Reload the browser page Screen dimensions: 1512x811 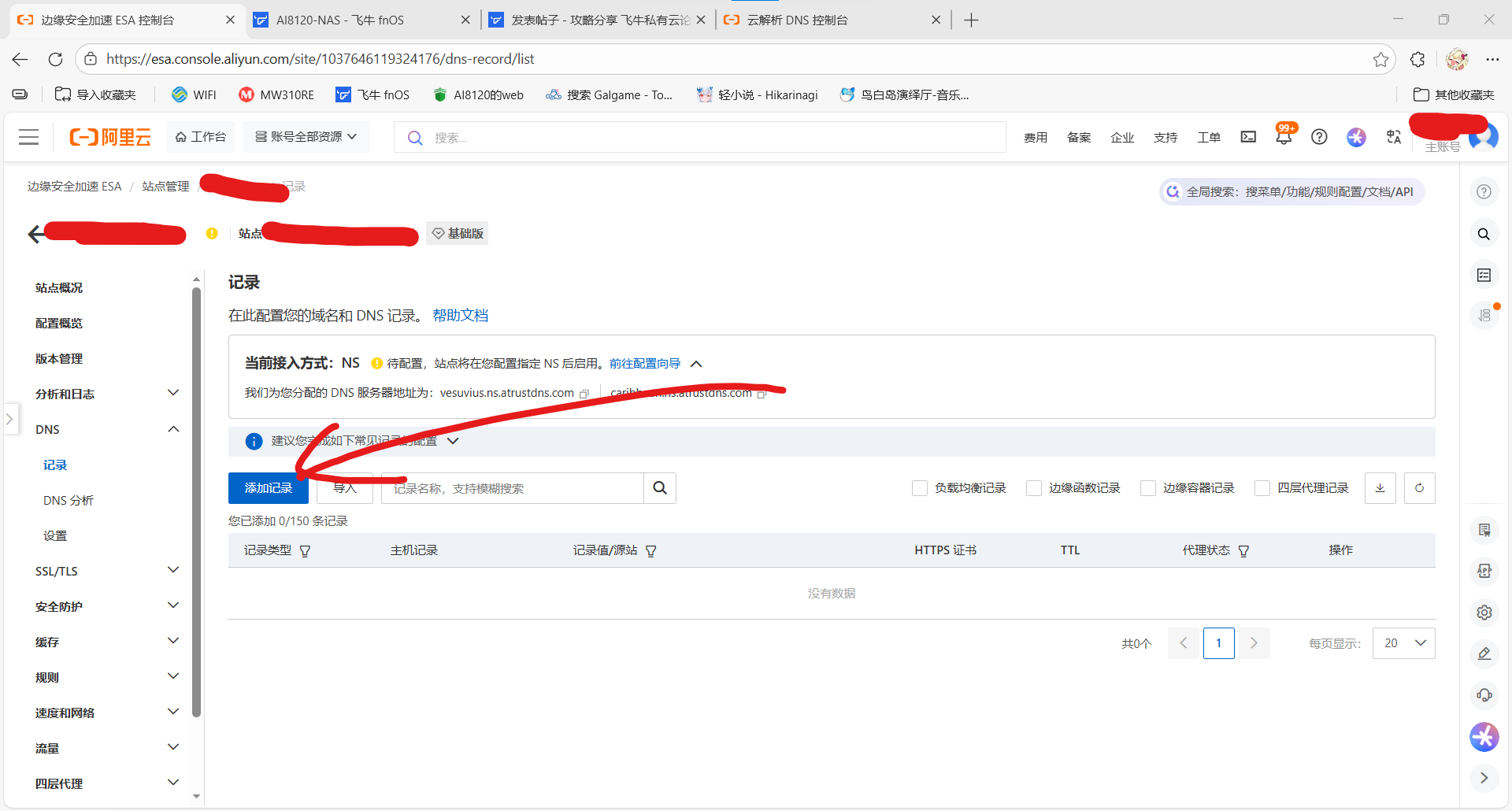point(55,59)
